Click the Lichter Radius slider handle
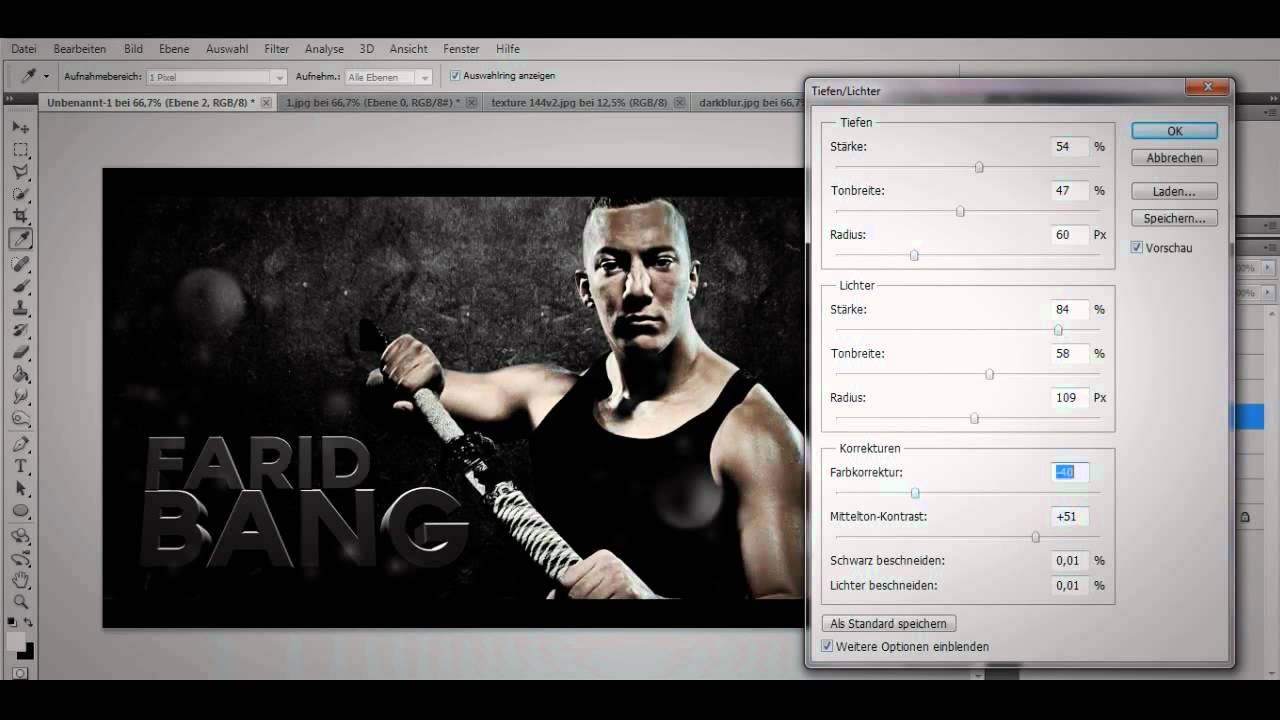 coord(974,418)
